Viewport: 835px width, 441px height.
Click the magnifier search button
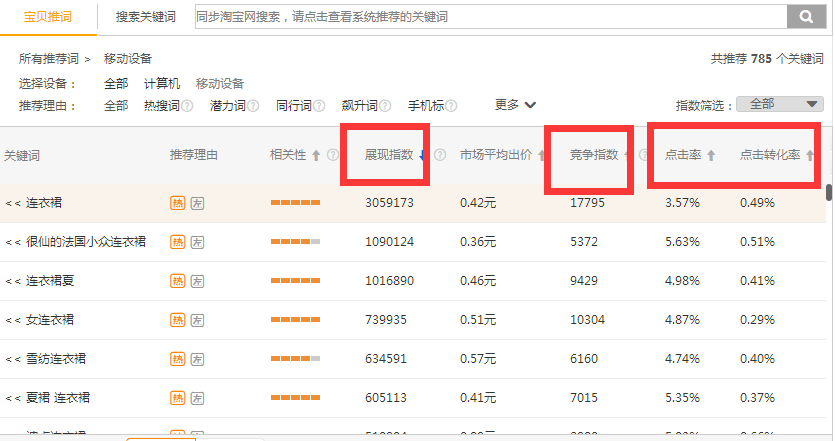[805, 17]
